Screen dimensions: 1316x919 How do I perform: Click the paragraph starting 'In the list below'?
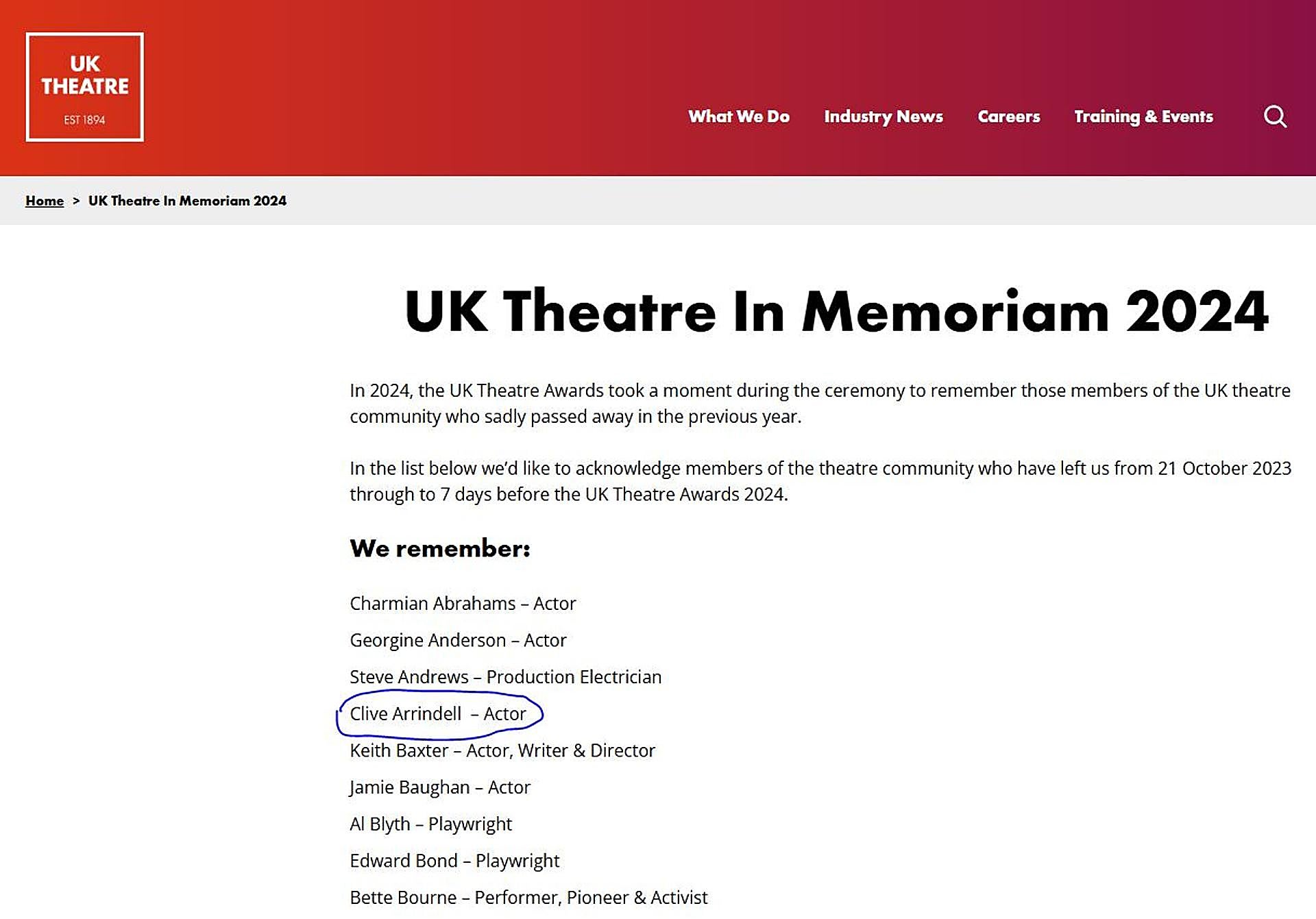pyautogui.click(x=820, y=481)
